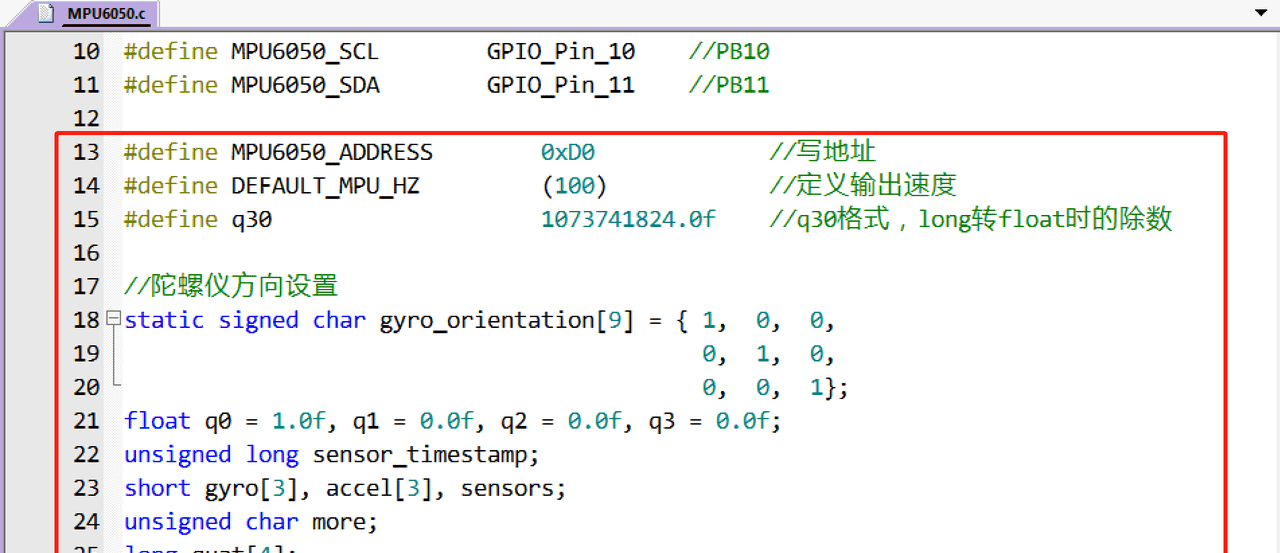The height and width of the screenshot is (553, 1280).
Task: Open the tab list dropdown arrow
Action: pyautogui.click(x=1259, y=13)
